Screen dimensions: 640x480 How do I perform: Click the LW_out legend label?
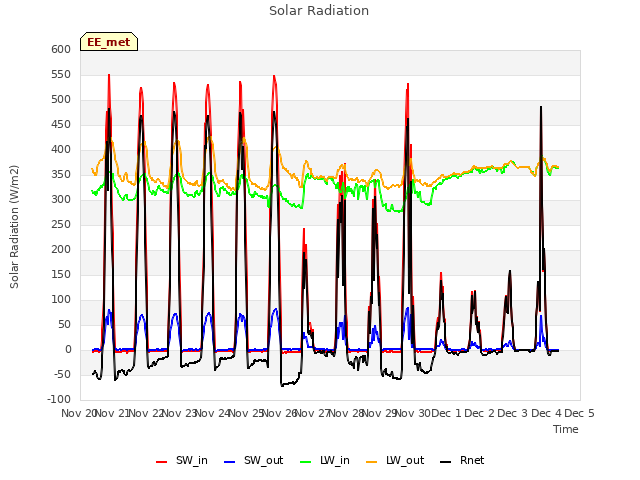coord(405,460)
